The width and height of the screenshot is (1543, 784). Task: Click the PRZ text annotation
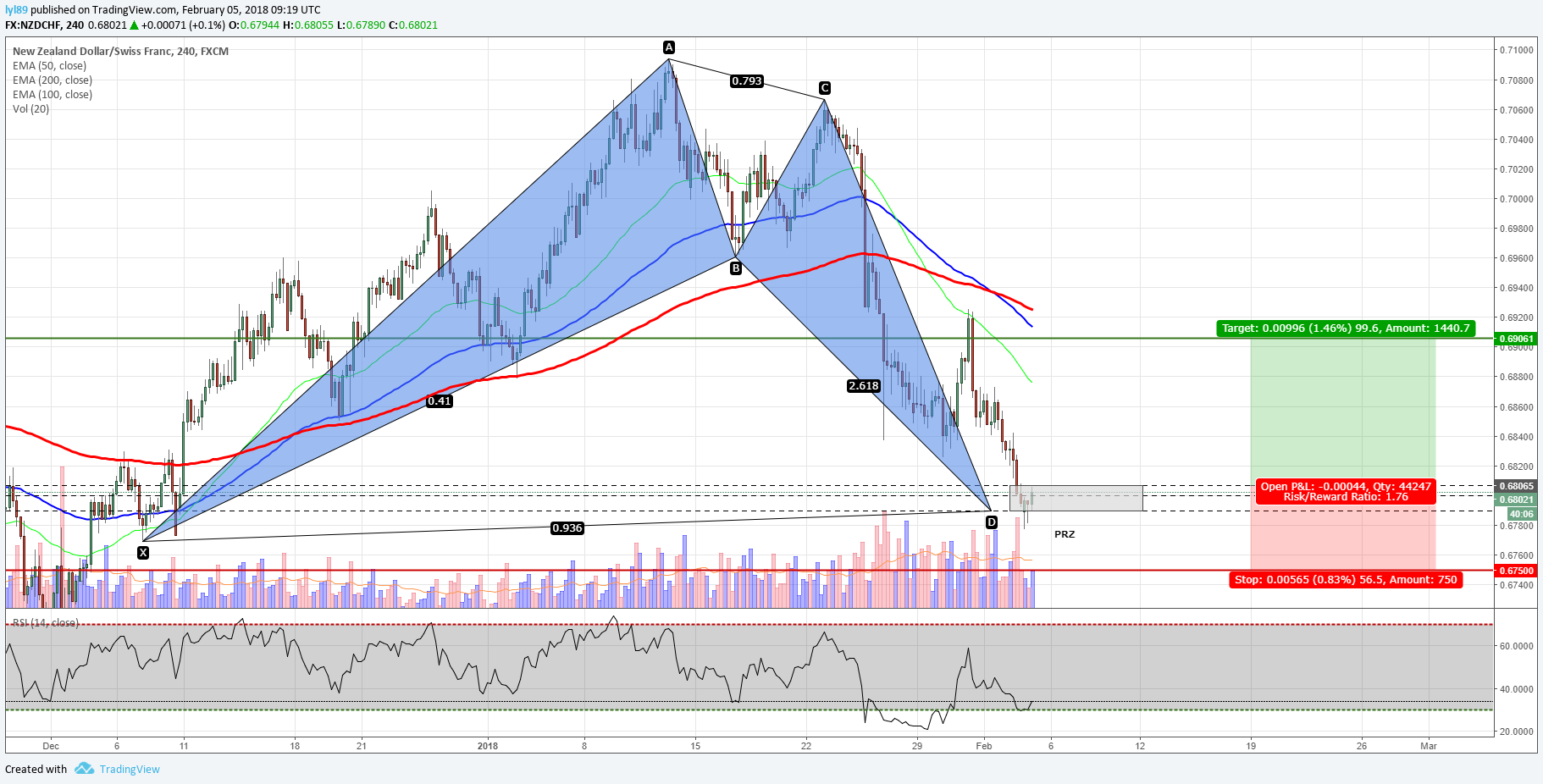(1065, 534)
